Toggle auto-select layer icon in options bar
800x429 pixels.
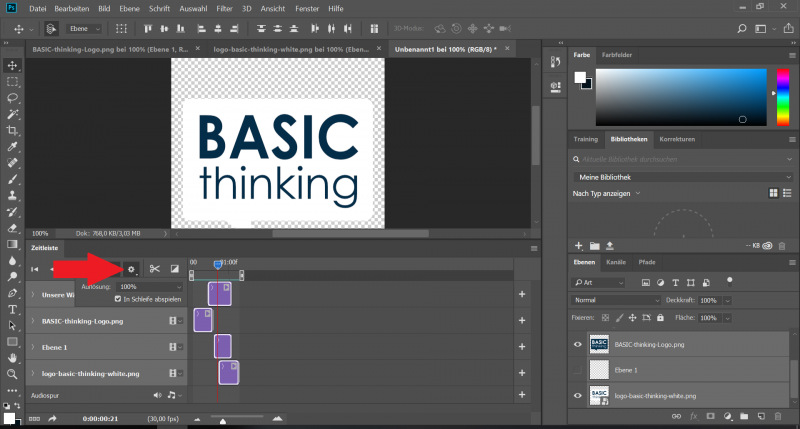[51, 29]
